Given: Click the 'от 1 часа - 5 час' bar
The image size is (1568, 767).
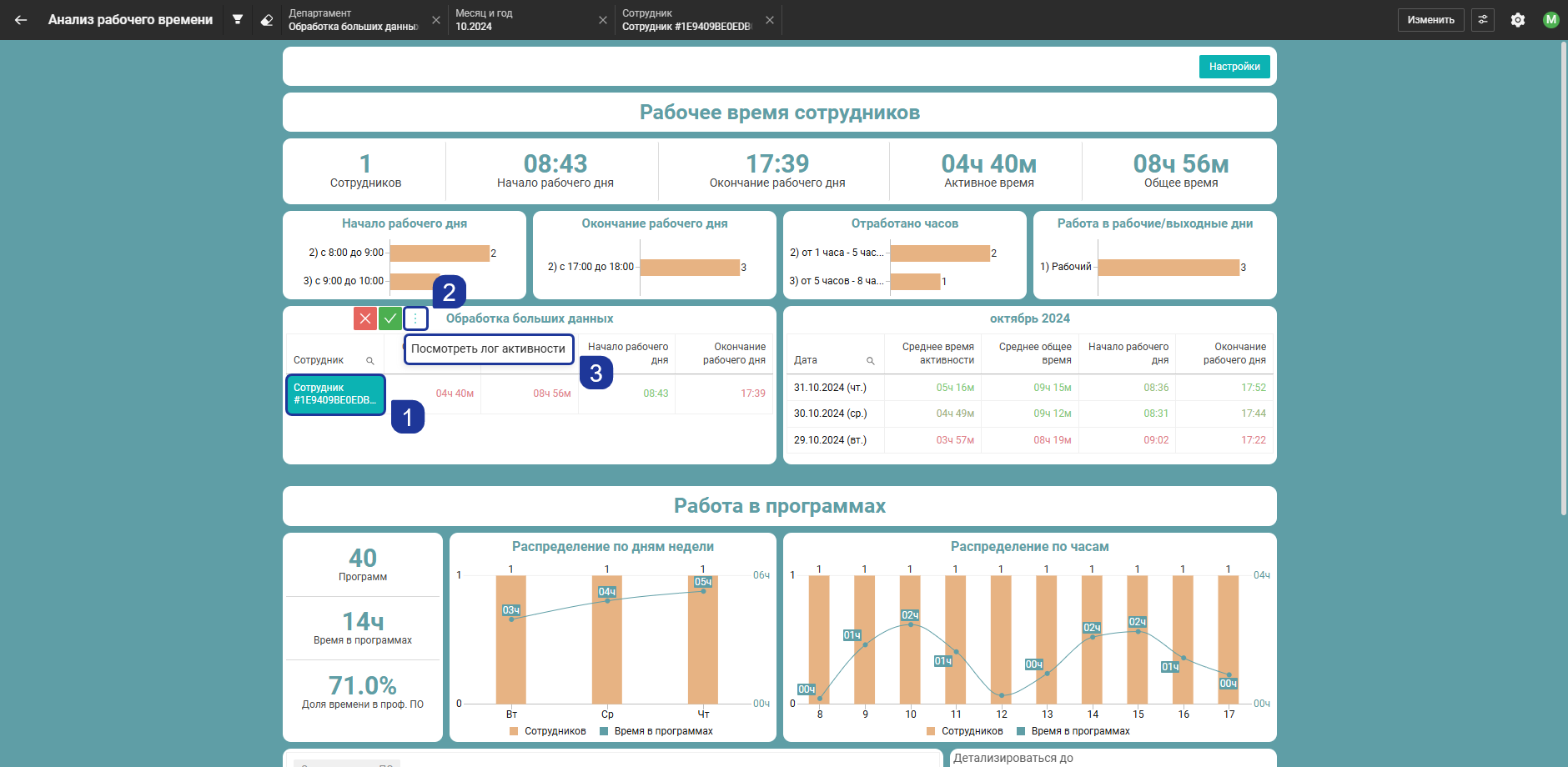Looking at the screenshot, I should 940,253.
